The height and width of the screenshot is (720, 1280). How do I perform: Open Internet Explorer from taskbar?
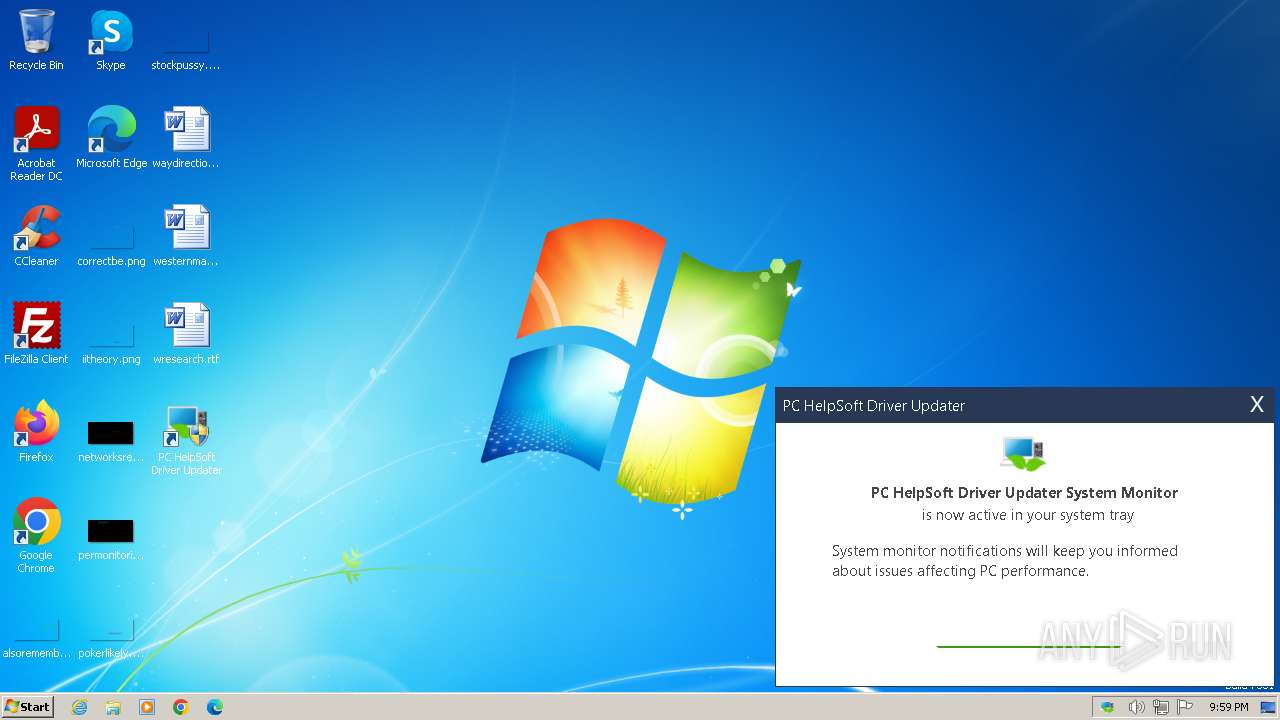[79, 707]
